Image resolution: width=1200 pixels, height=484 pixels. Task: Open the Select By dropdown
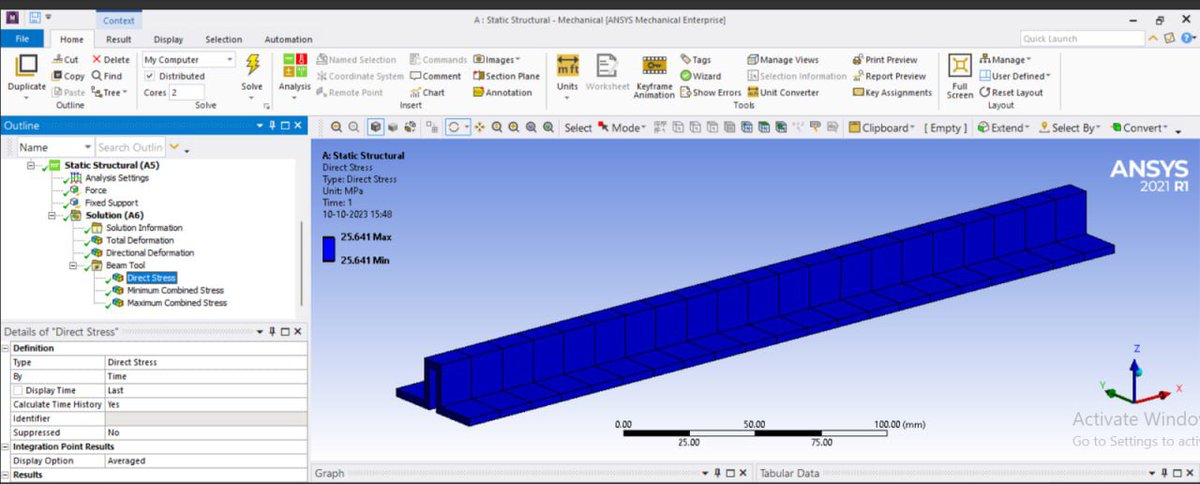click(1071, 128)
